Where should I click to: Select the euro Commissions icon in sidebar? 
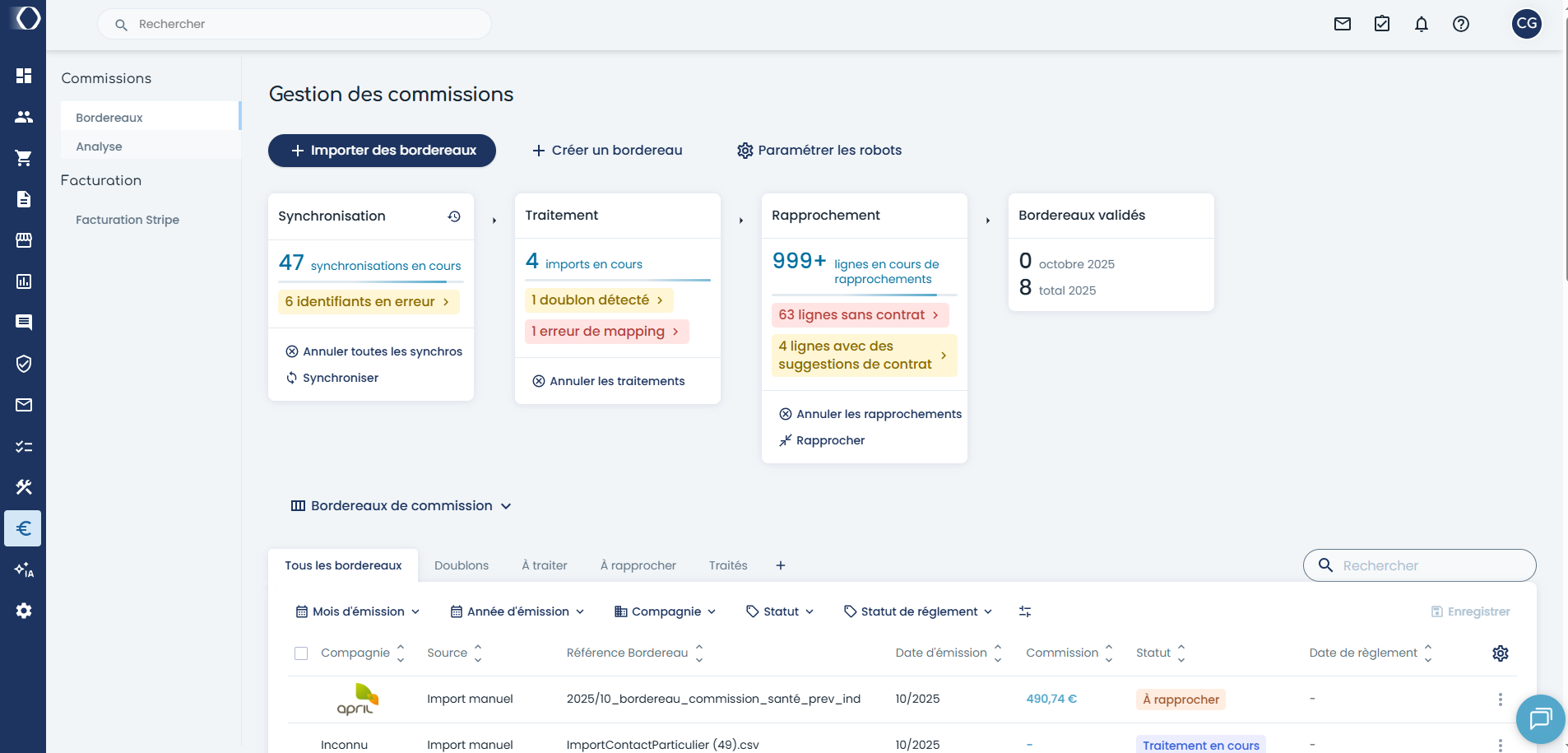coord(23,528)
